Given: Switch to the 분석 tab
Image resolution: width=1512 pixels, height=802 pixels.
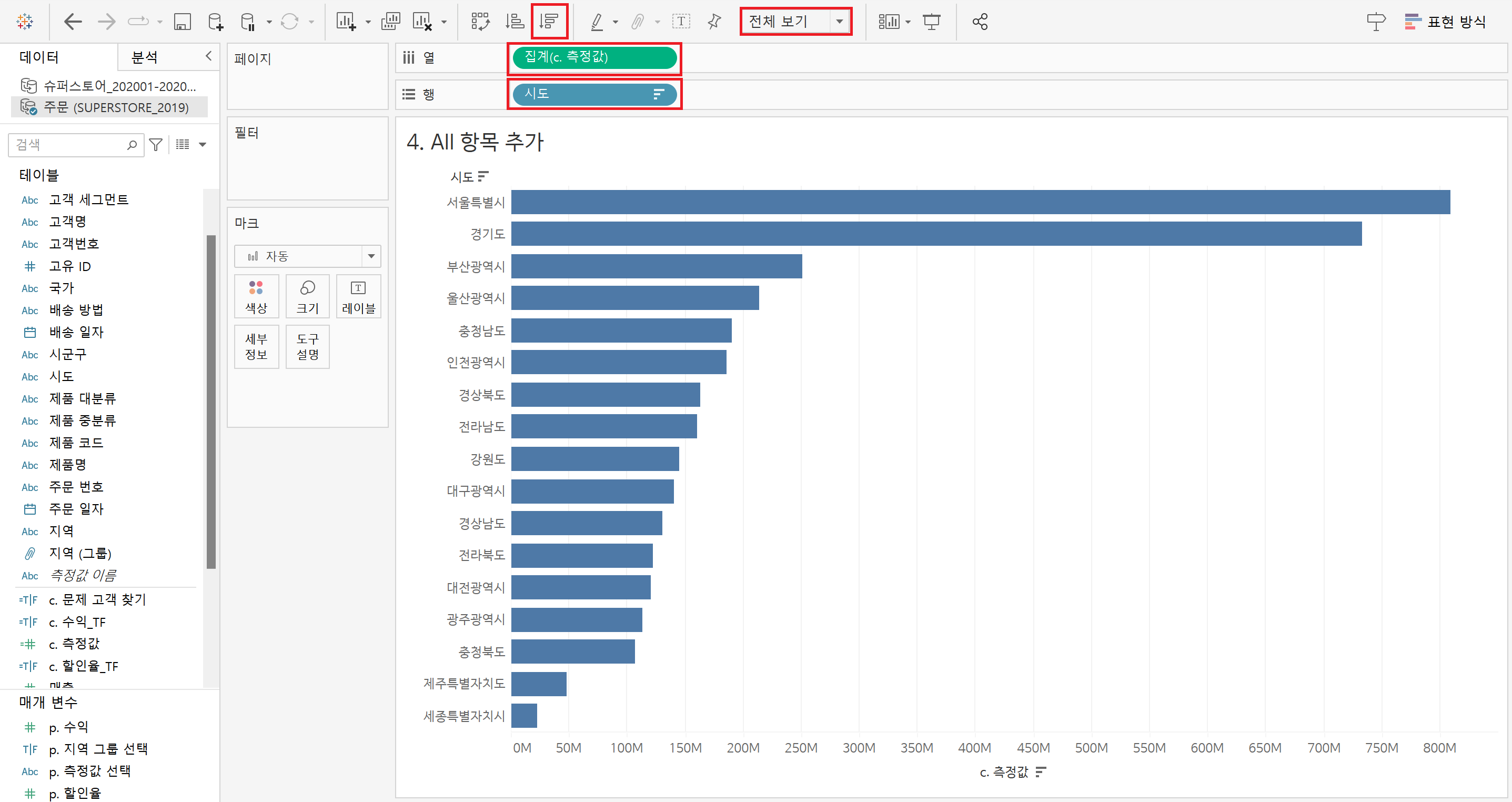Looking at the screenshot, I should pos(144,57).
